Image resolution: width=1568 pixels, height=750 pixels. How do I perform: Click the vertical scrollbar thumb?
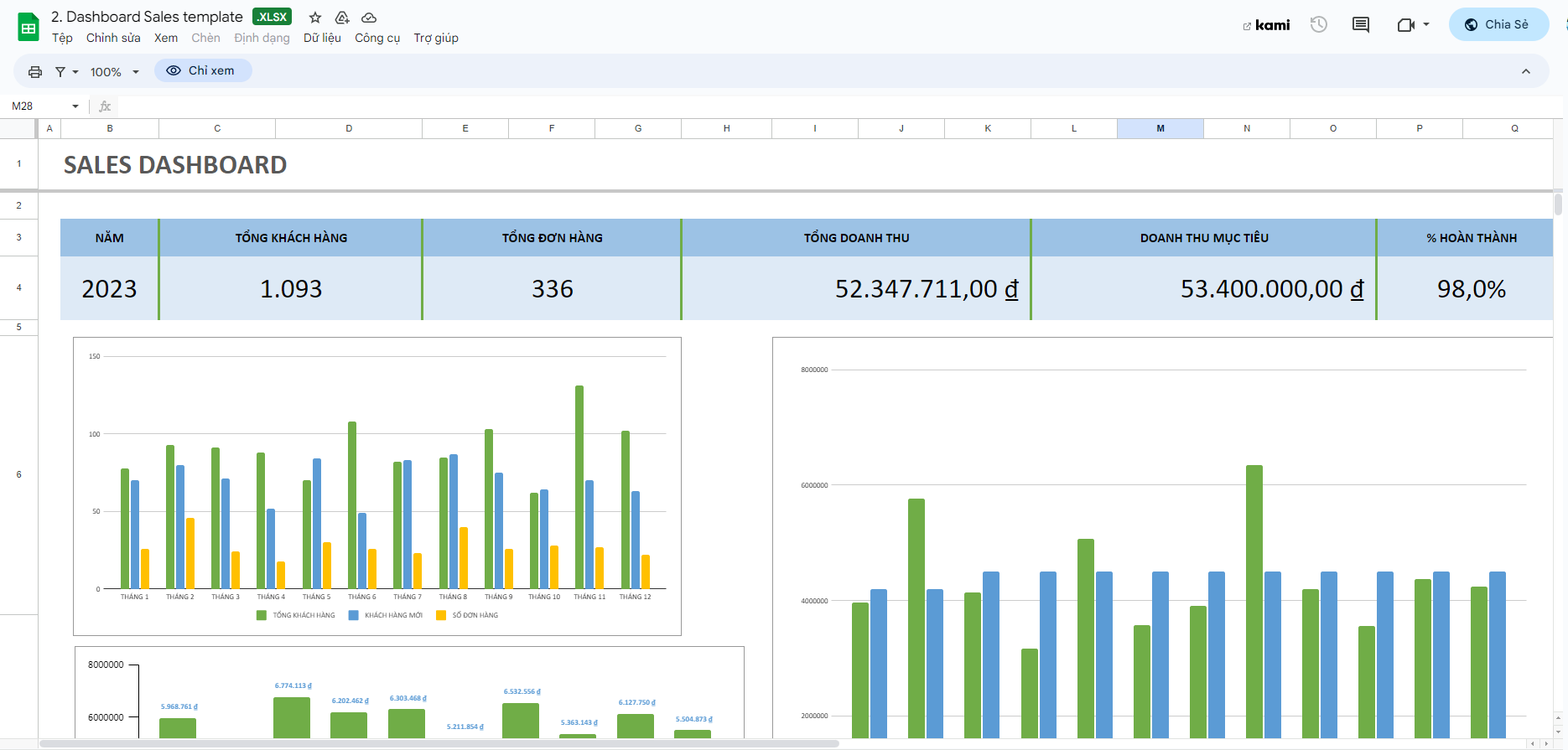[1558, 204]
